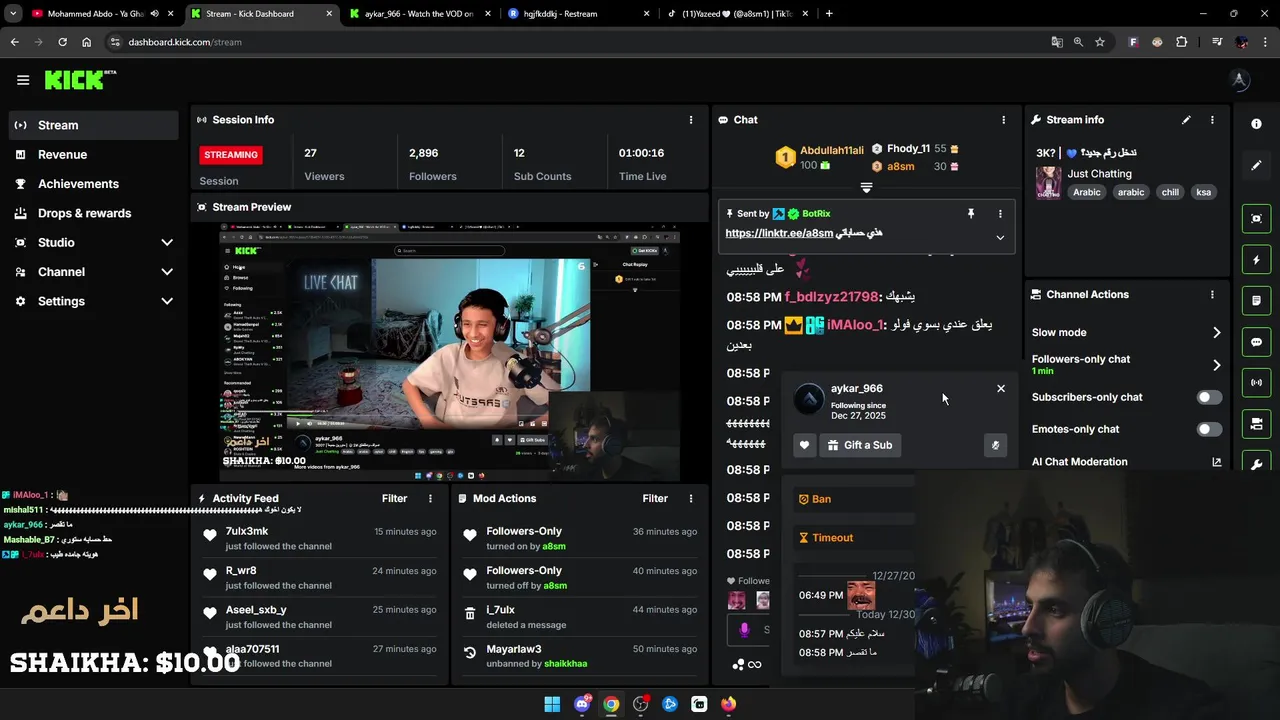This screenshot has height=720, width=1280.
Task: Bookmark this page with star icon
Action: click(1100, 42)
